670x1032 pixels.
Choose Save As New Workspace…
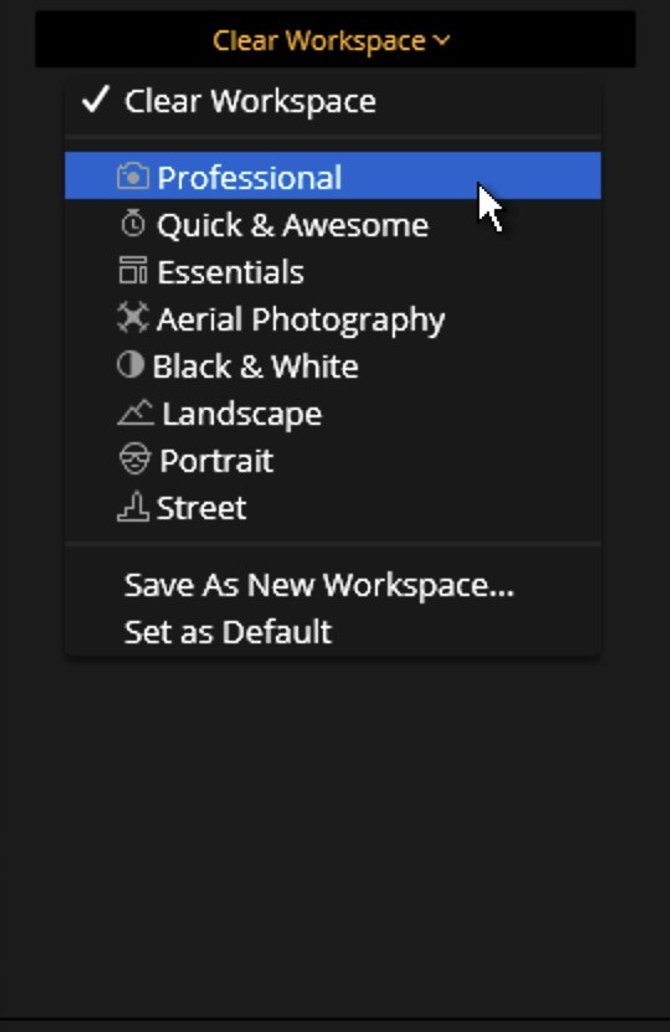click(319, 584)
